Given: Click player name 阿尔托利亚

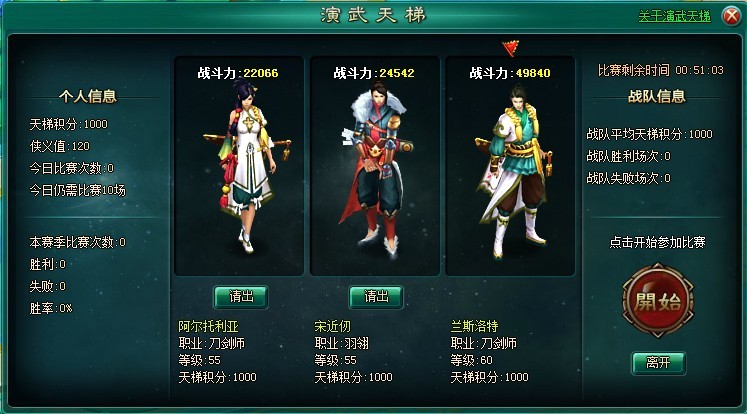Looking at the screenshot, I should (x=208, y=326).
